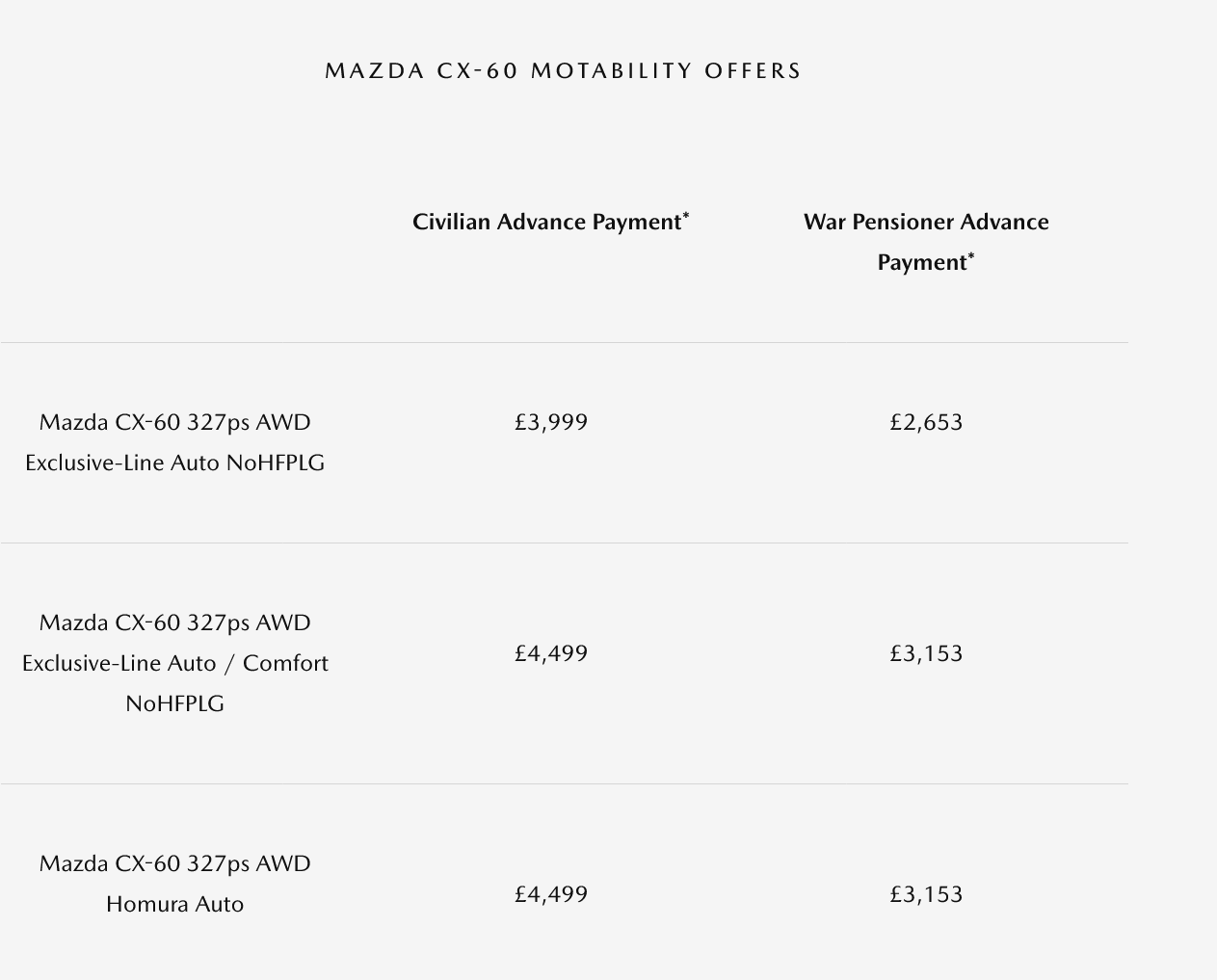Click civilian £4,499 price for Homura Auto
The width and height of the screenshot is (1217, 980).
551,894
